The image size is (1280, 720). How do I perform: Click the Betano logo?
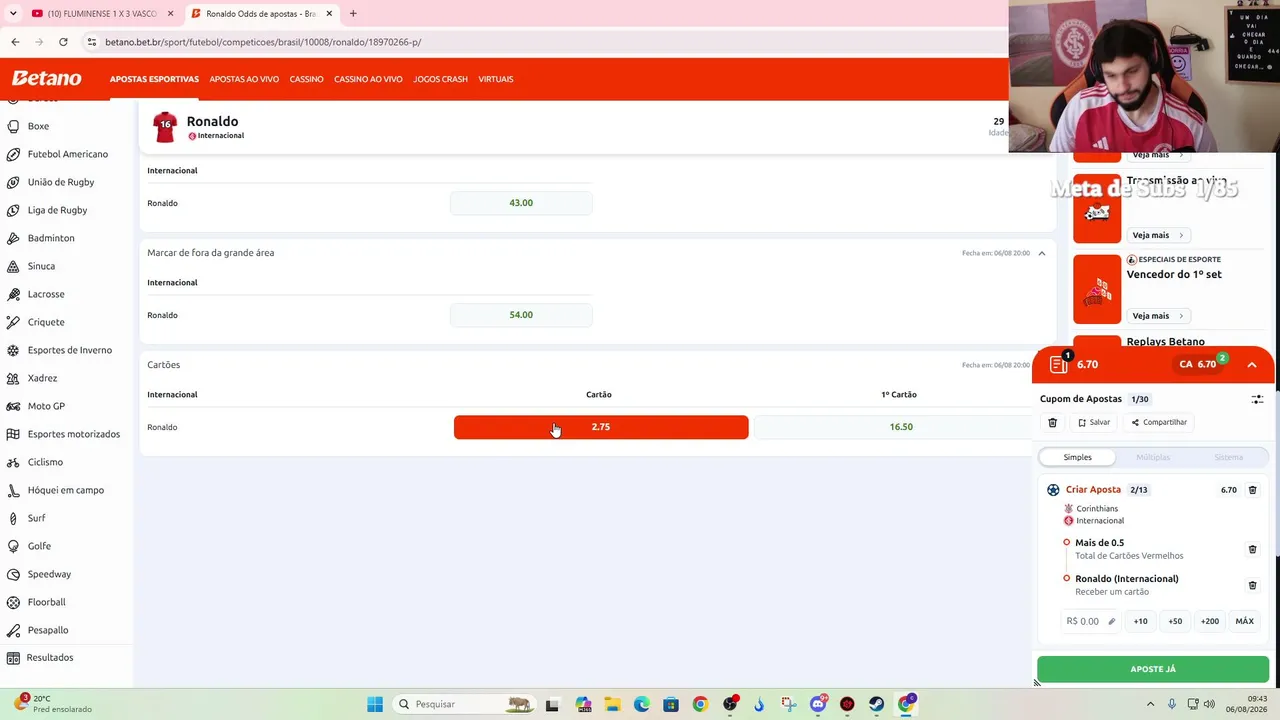point(46,78)
